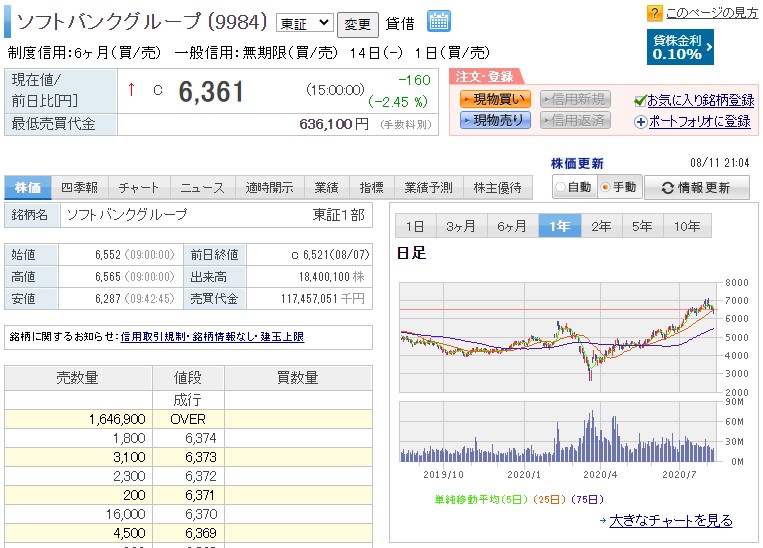Click the 現物売り order button
This screenshot has width=763, height=548.
[x=495, y=120]
